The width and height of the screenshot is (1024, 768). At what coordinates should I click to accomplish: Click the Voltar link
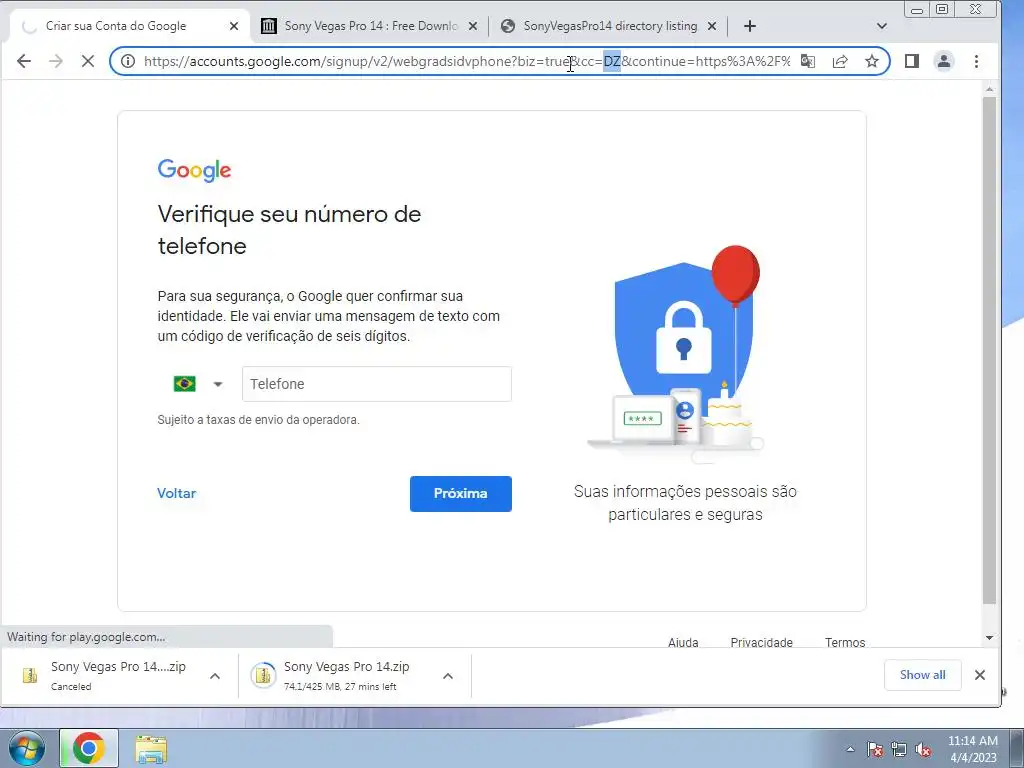[176, 494]
